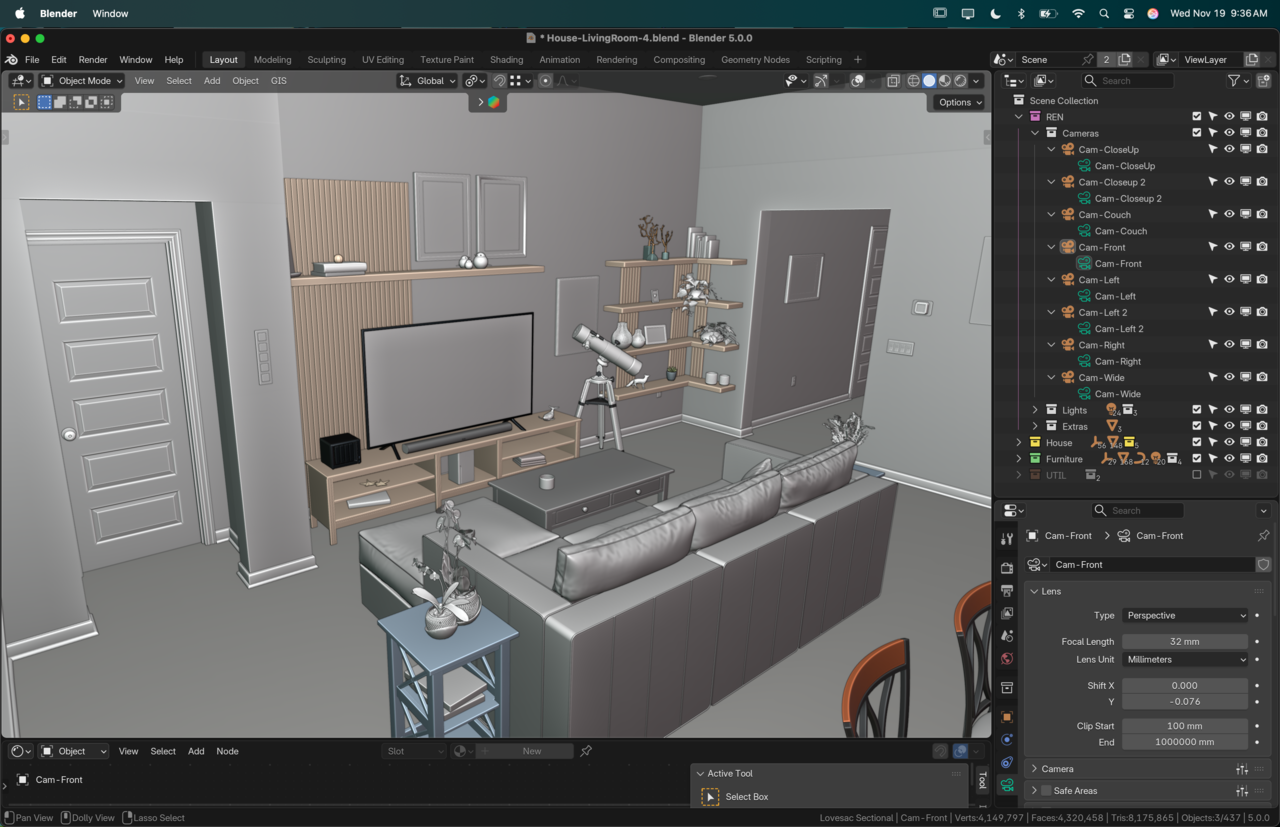1280x827 pixels.
Task: Switch to the Shading workspace tab
Action: (506, 60)
